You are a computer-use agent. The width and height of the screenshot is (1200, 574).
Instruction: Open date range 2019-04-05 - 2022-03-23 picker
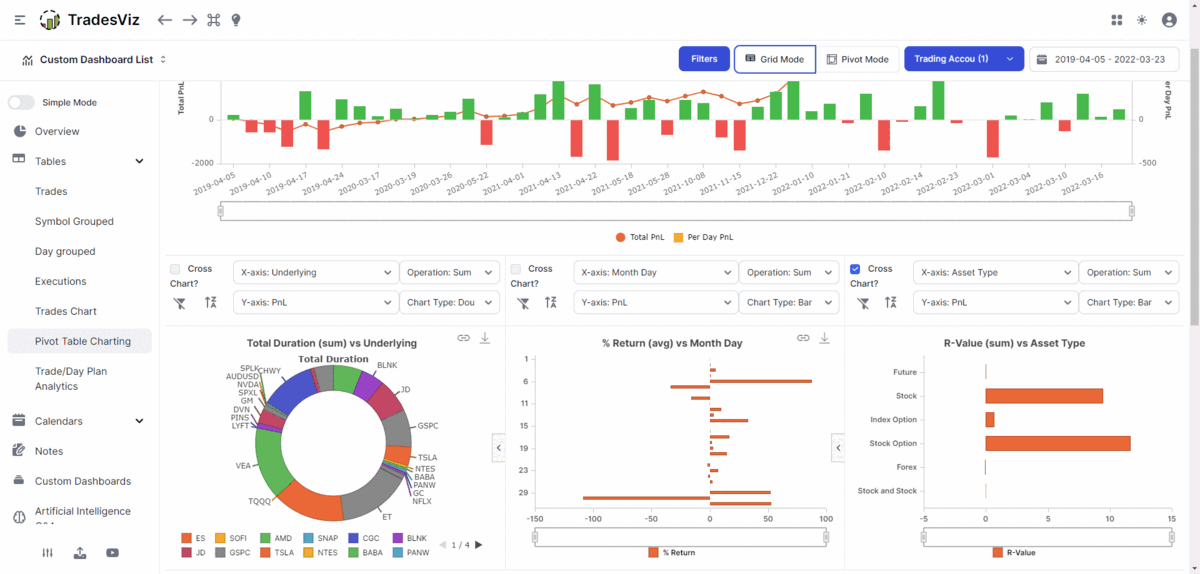point(1104,59)
